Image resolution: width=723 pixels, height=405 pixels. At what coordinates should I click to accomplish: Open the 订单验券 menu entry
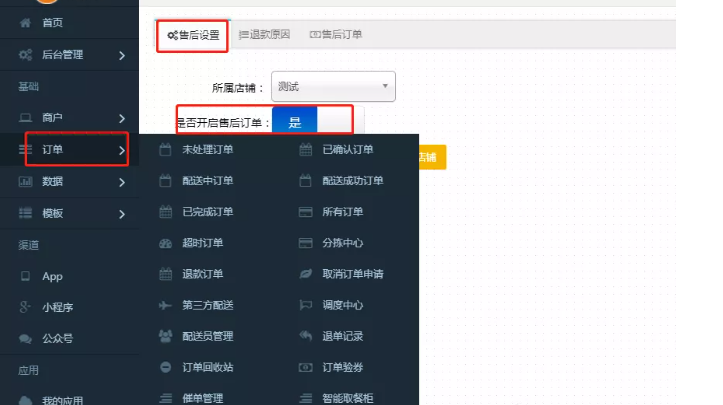[x=343, y=367]
